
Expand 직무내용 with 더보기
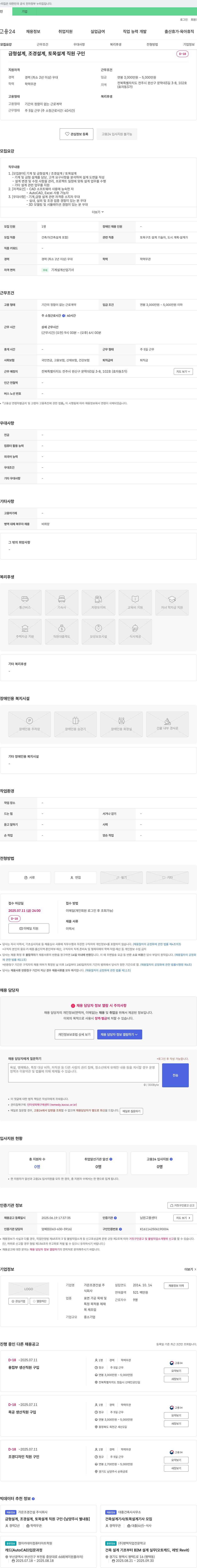pos(98,212)
